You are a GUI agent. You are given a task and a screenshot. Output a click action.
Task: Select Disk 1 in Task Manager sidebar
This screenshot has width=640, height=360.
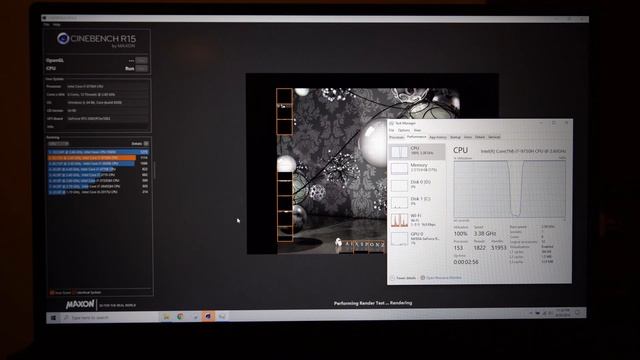(417, 202)
